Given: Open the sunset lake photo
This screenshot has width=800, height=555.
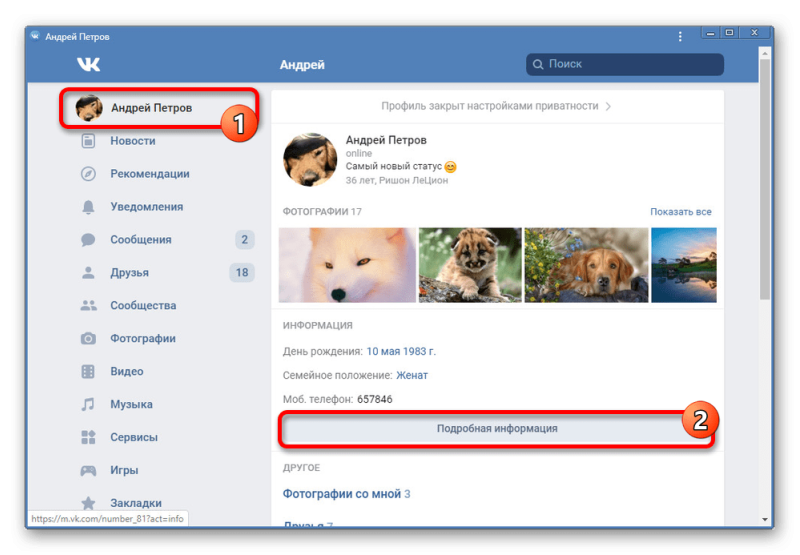Looking at the screenshot, I should tap(684, 265).
